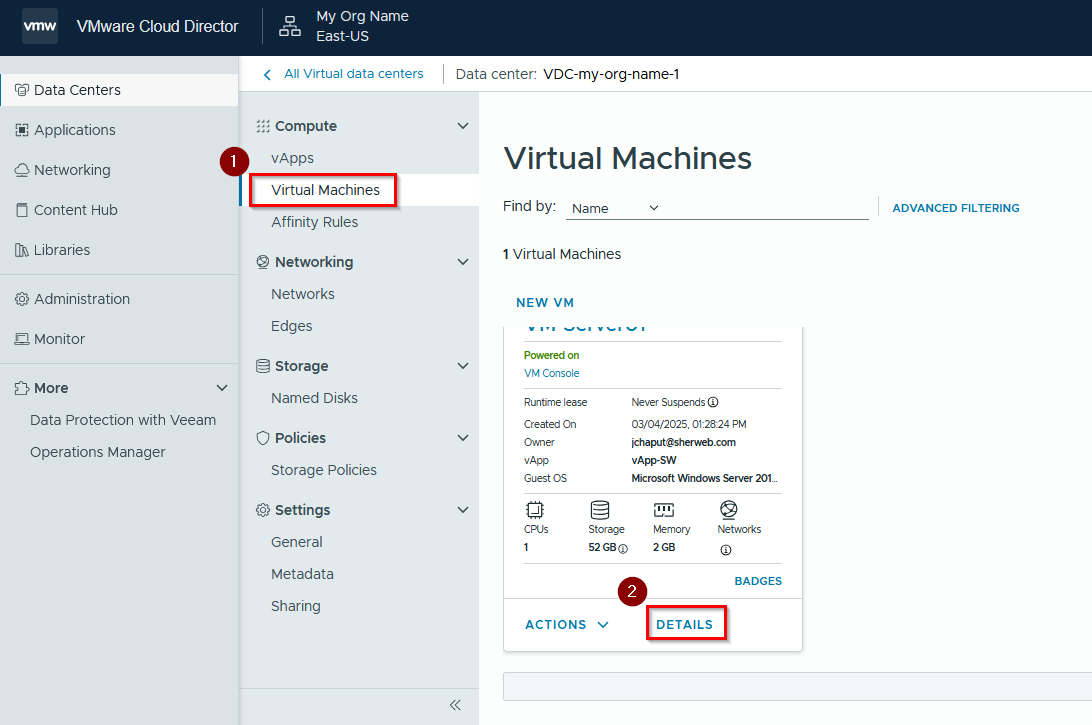1092x725 pixels.
Task: Click the DETAILS button on VM card
Action: tap(685, 625)
